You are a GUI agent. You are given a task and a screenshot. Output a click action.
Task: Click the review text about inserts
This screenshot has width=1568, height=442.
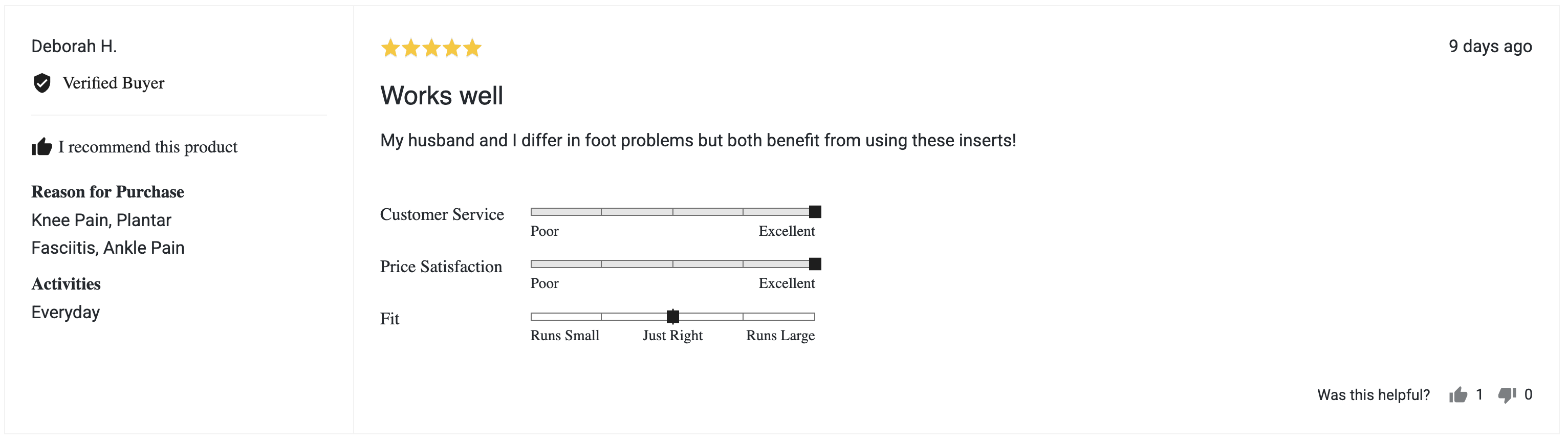pos(698,141)
